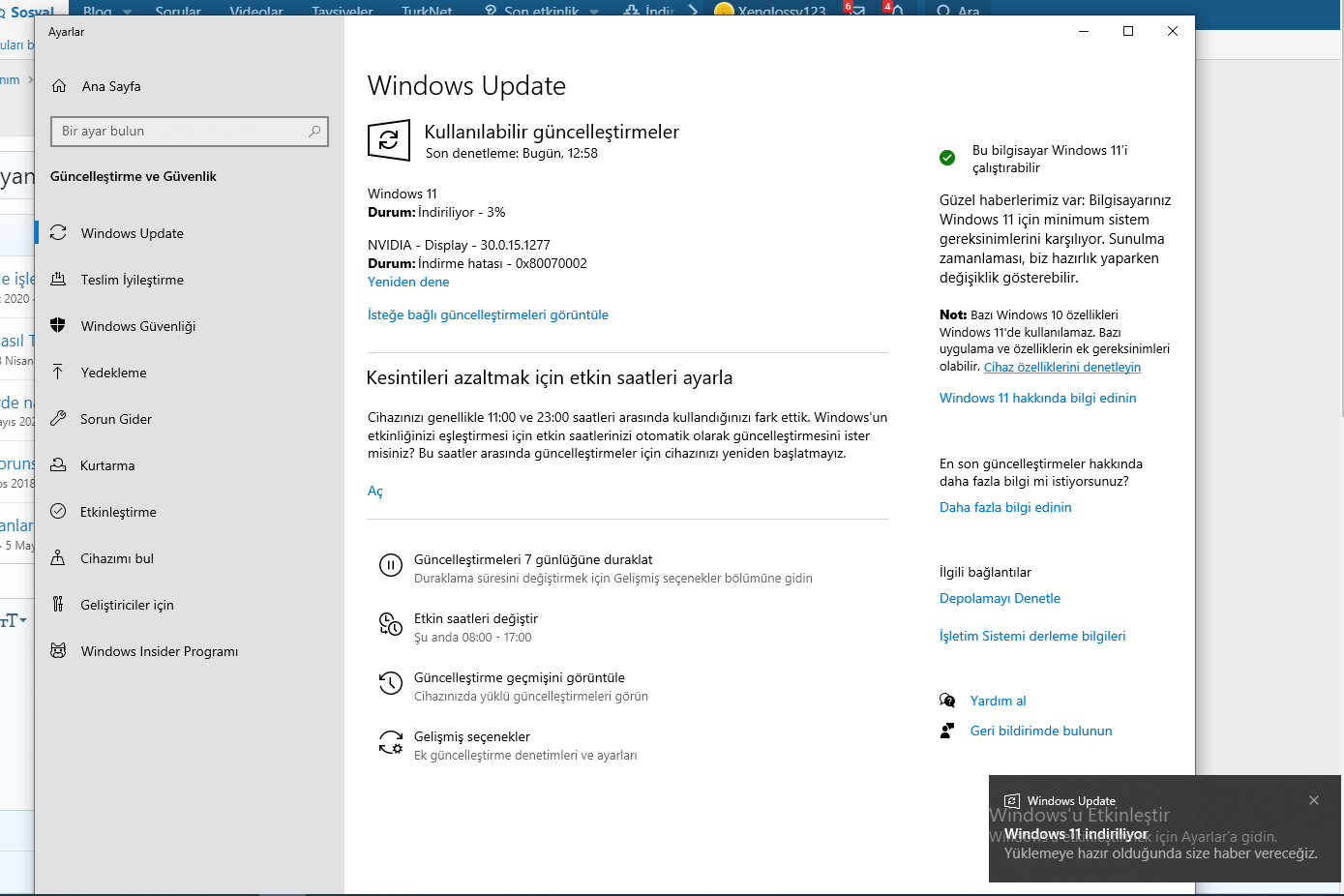The width and height of the screenshot is (1344, 896).
Task: Click the error code 0x80070002 text
Action: coord(552,263)
